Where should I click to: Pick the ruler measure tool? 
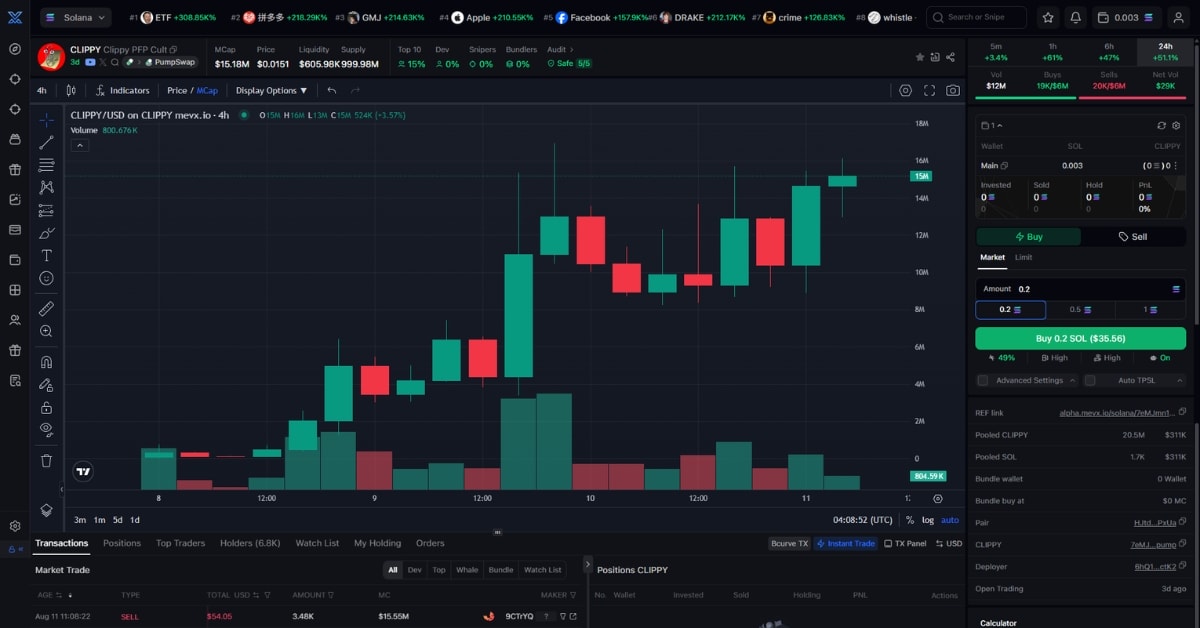point(46,309)
